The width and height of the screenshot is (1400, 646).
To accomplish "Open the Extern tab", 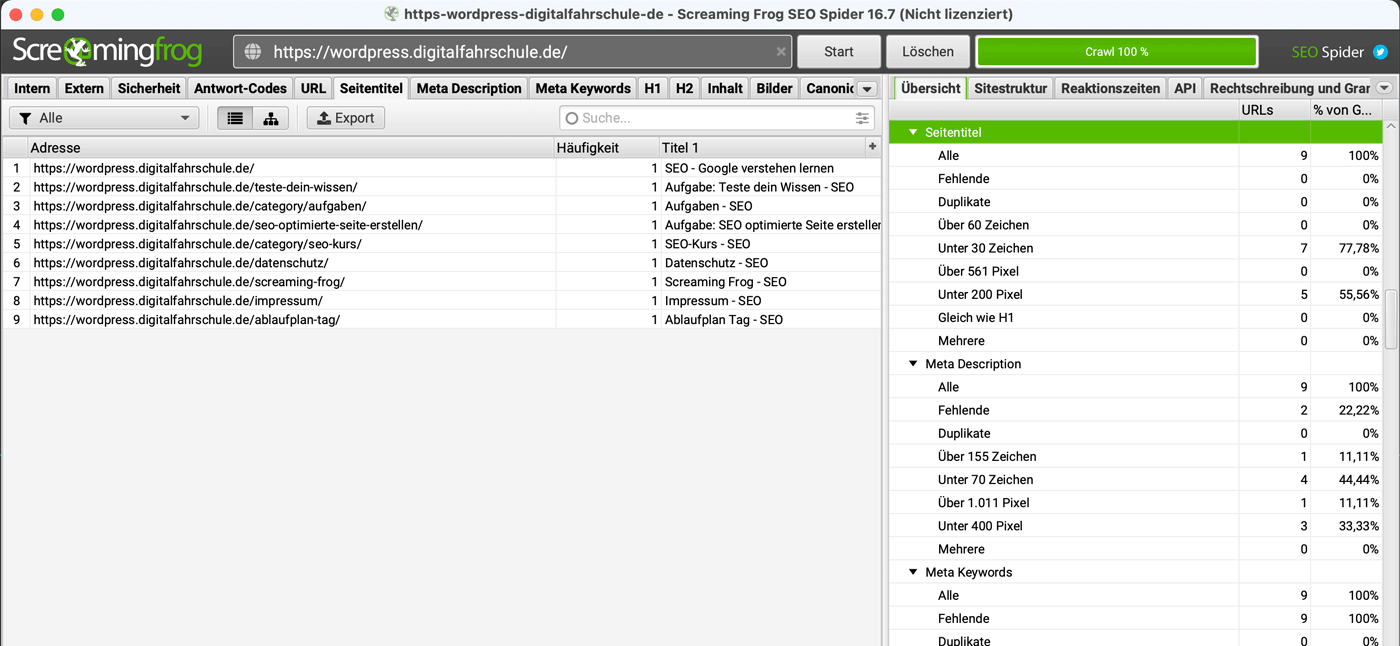I will 84,88.
